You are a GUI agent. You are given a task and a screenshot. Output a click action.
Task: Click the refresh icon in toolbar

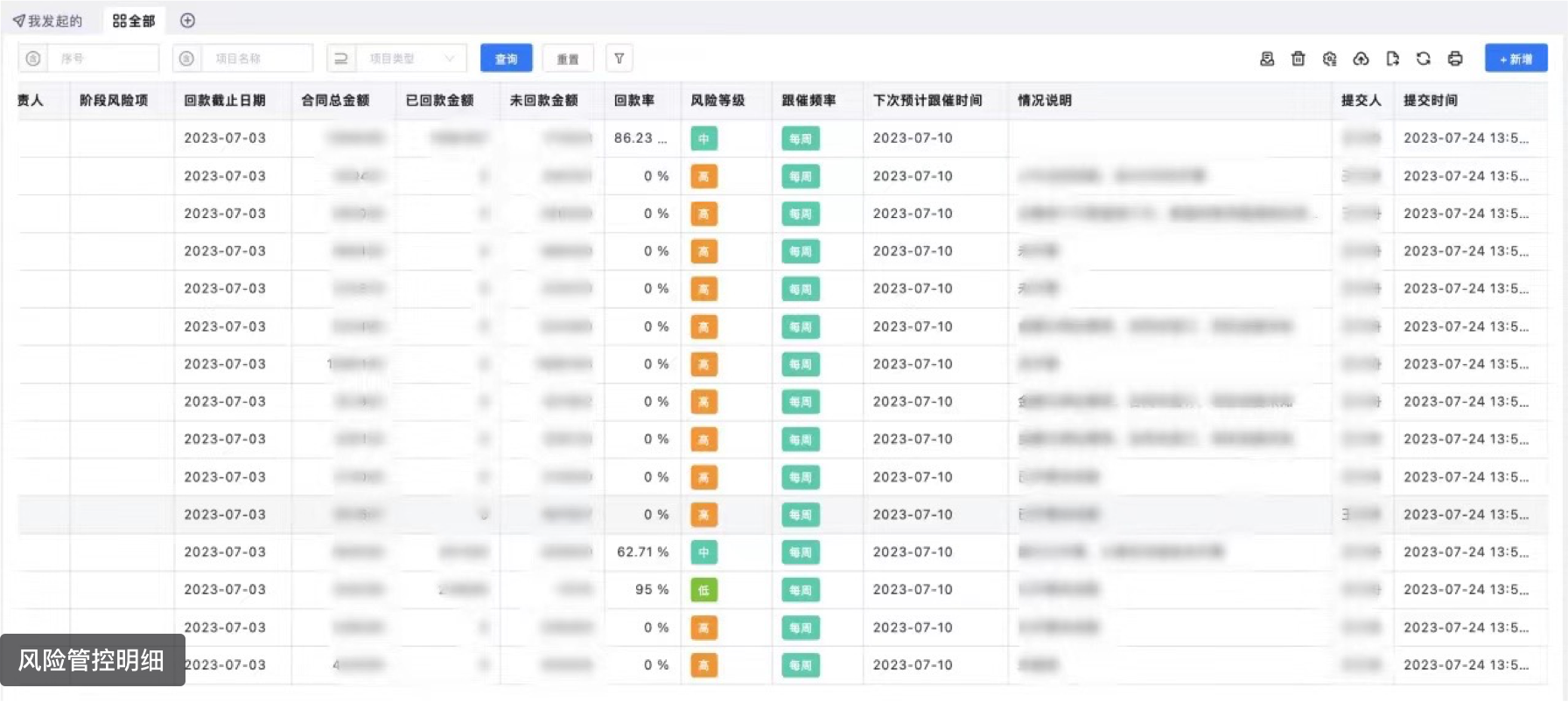[x=1424, y=59]
